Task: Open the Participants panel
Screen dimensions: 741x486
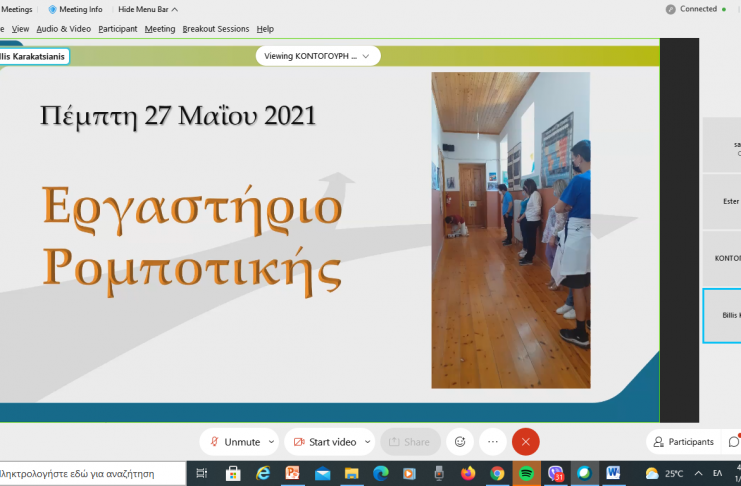Action: 682,442
